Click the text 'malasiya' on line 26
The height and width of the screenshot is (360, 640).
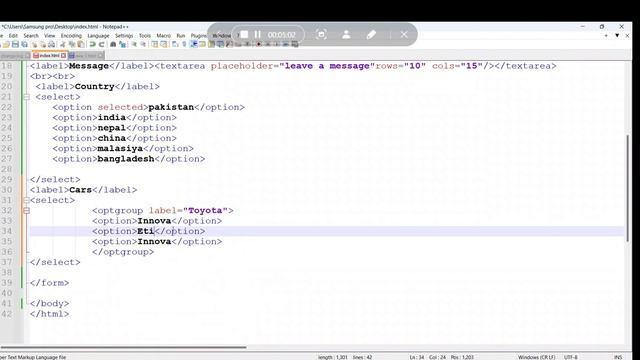(x=120, y=149)
